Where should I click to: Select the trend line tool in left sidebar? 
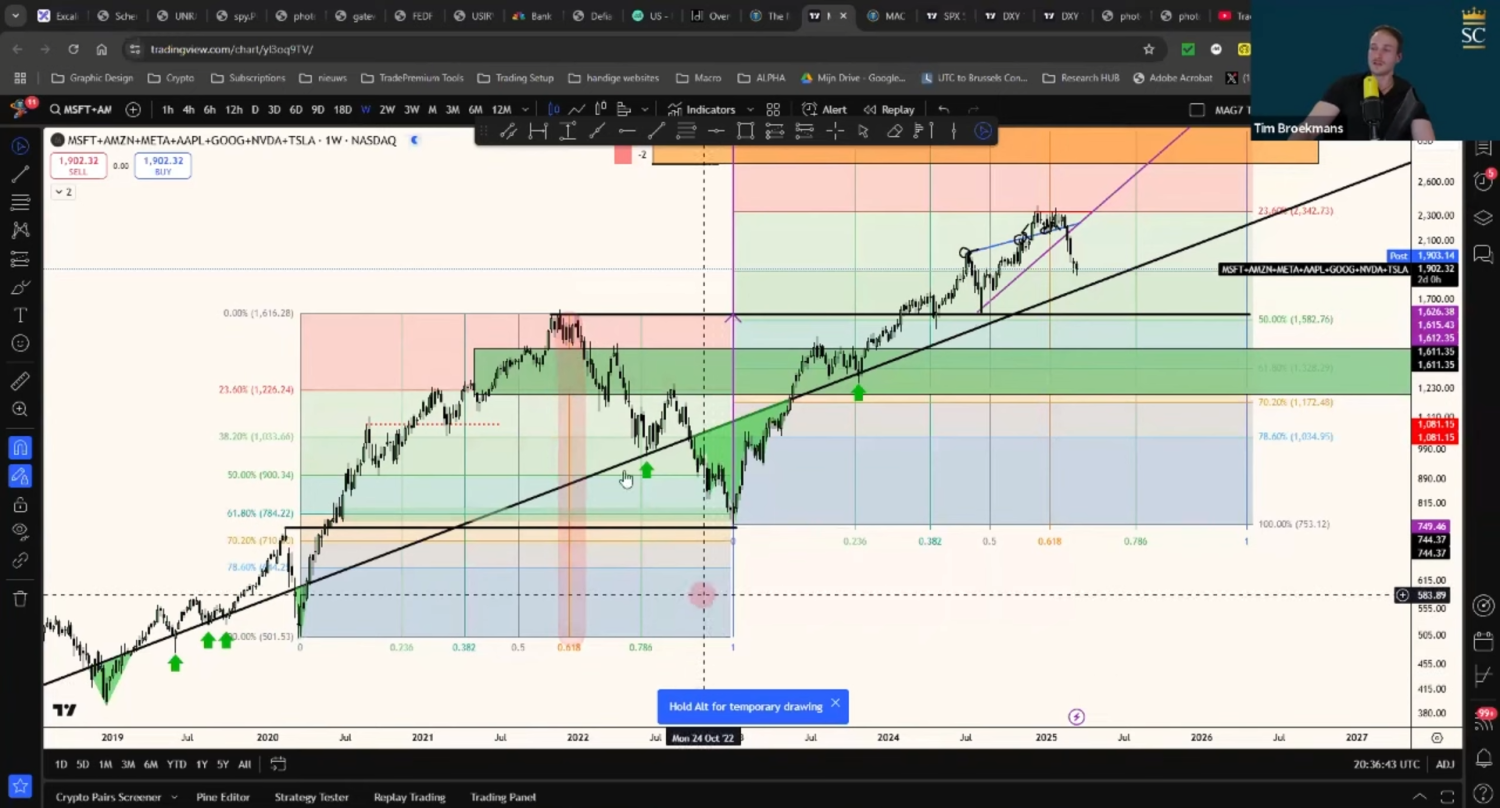click(19, 174)
